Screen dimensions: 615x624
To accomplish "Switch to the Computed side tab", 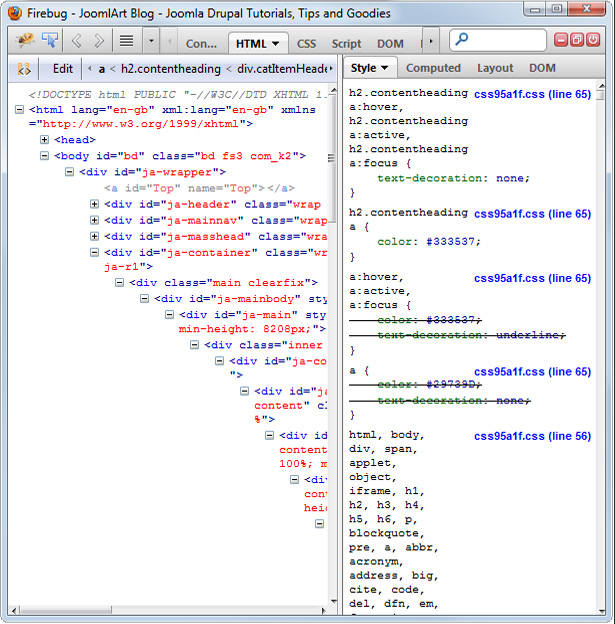I will 433,68.
